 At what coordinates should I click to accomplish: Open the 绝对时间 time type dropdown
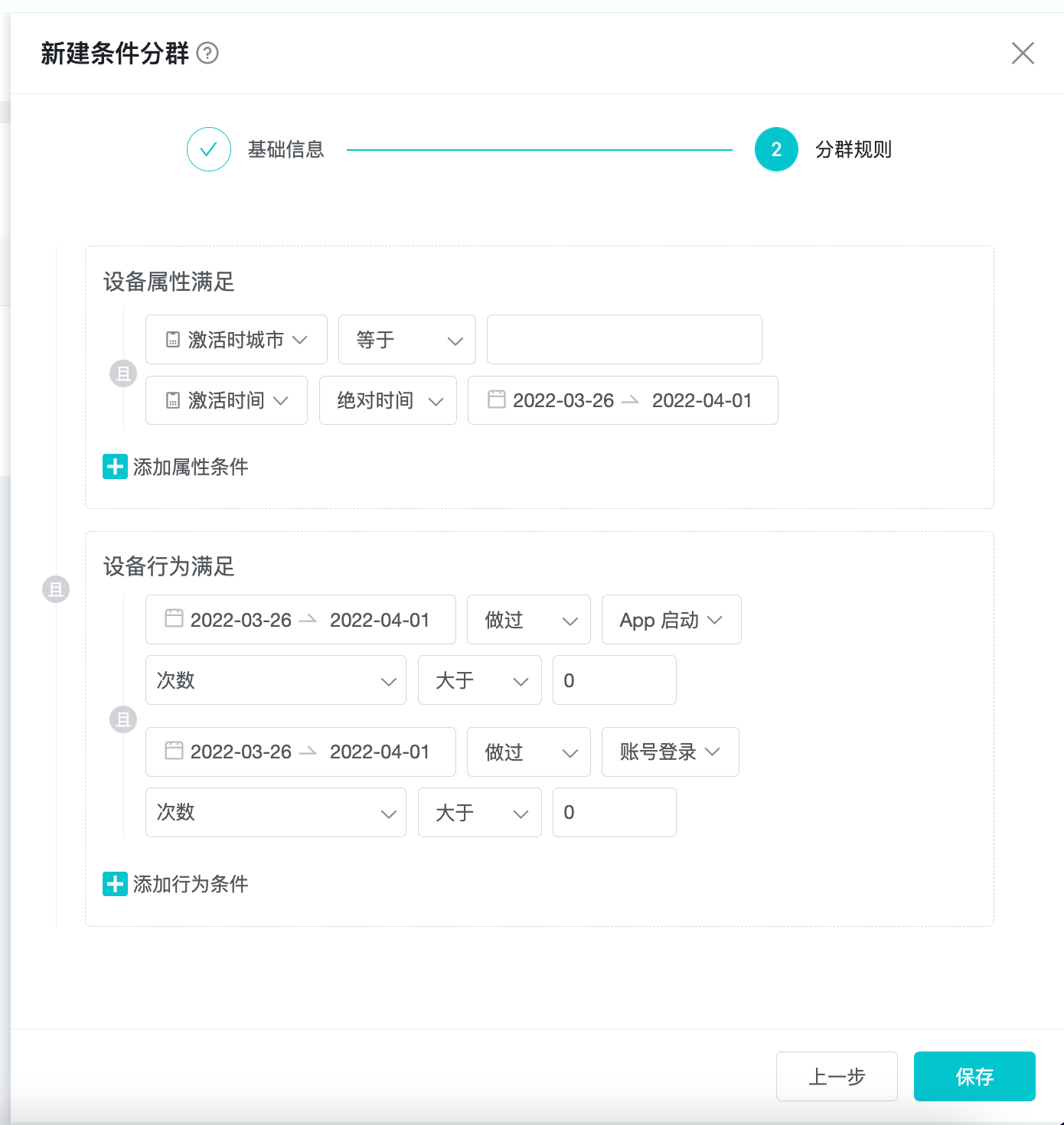coord(387,399)
